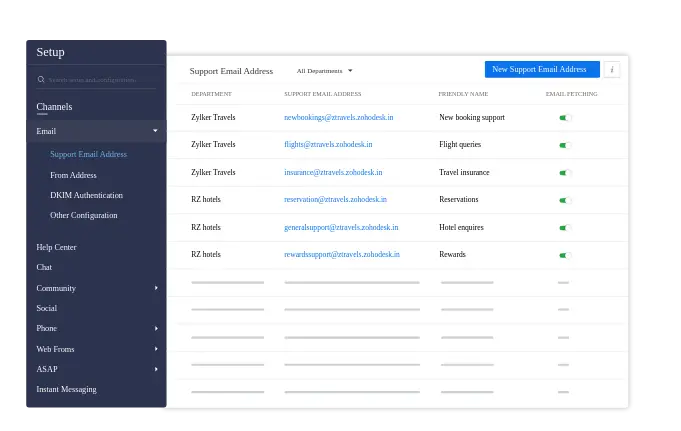Click the search magnifier icon in Setup
Image resolution: width=681 pixels, height=431 pixels.
point(41,79)
